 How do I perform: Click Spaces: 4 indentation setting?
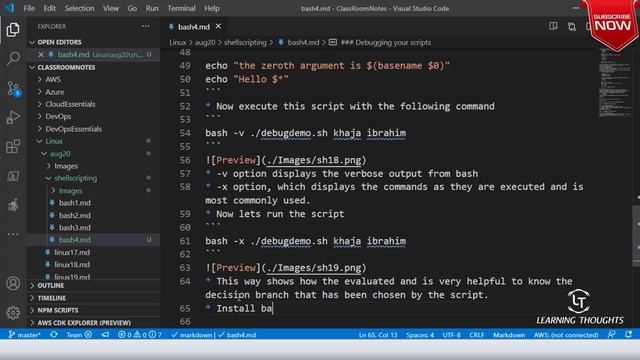point(420,335)
